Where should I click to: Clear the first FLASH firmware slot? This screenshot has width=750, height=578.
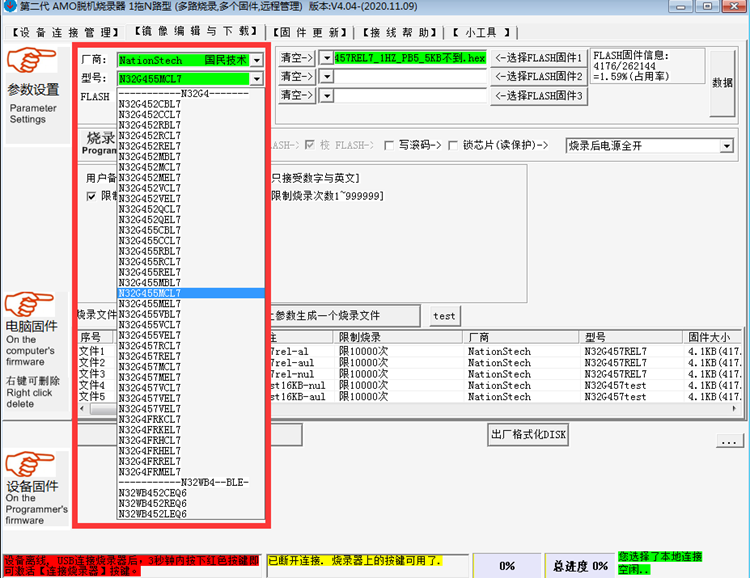[297, 58]
